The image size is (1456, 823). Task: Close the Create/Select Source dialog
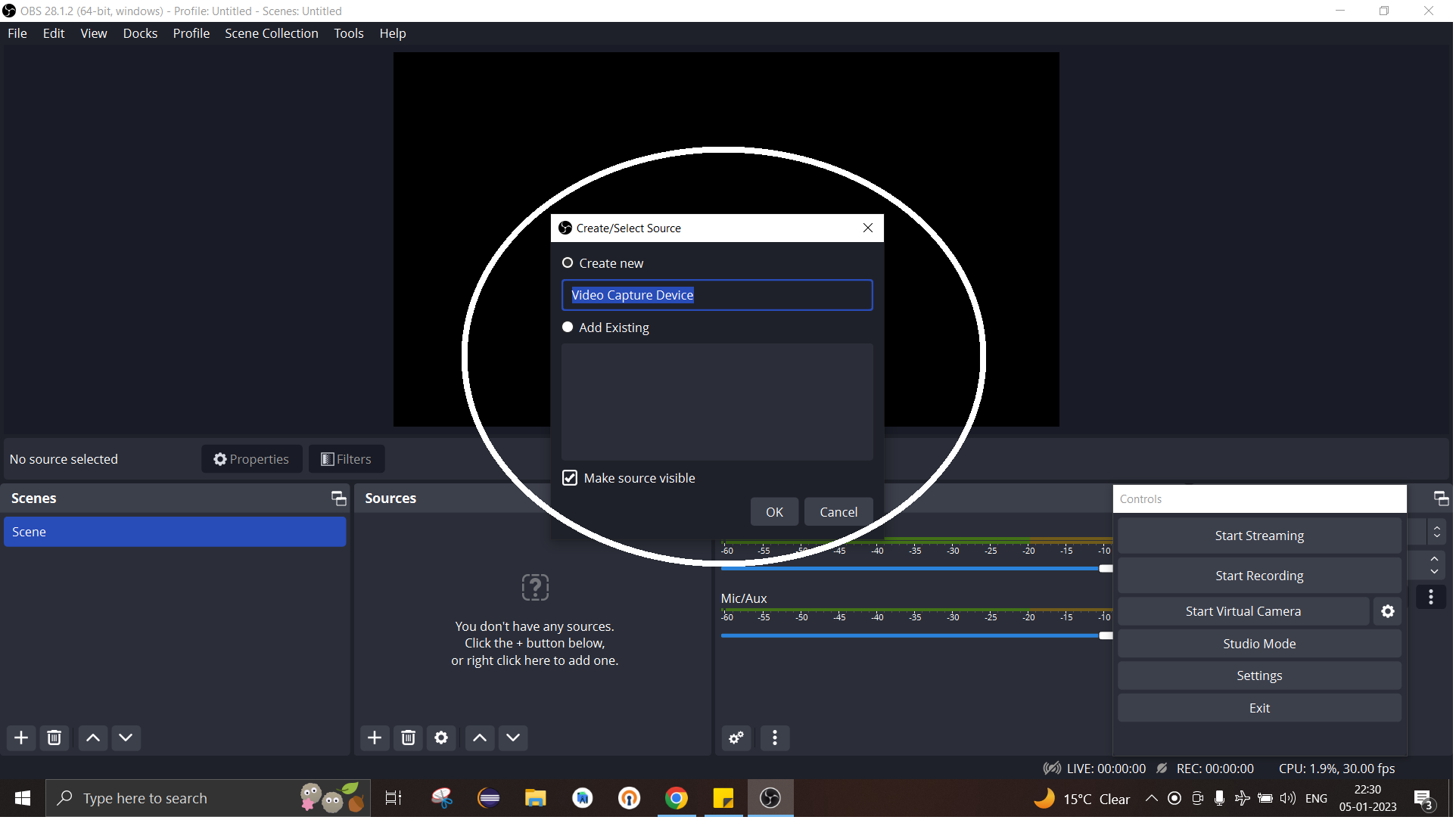click(x=870, y=228)
